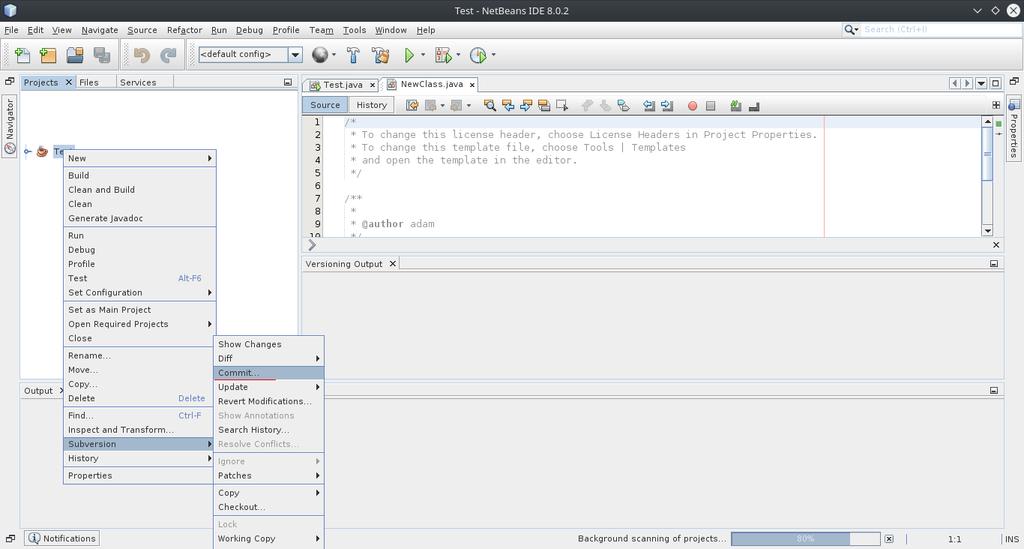
Task: Click the Shift Line Left icon
Action: click(x=648, y=106)
